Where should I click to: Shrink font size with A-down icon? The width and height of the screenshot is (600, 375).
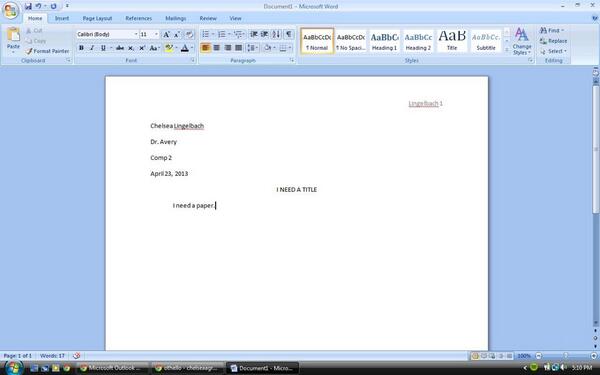point(177,34)
